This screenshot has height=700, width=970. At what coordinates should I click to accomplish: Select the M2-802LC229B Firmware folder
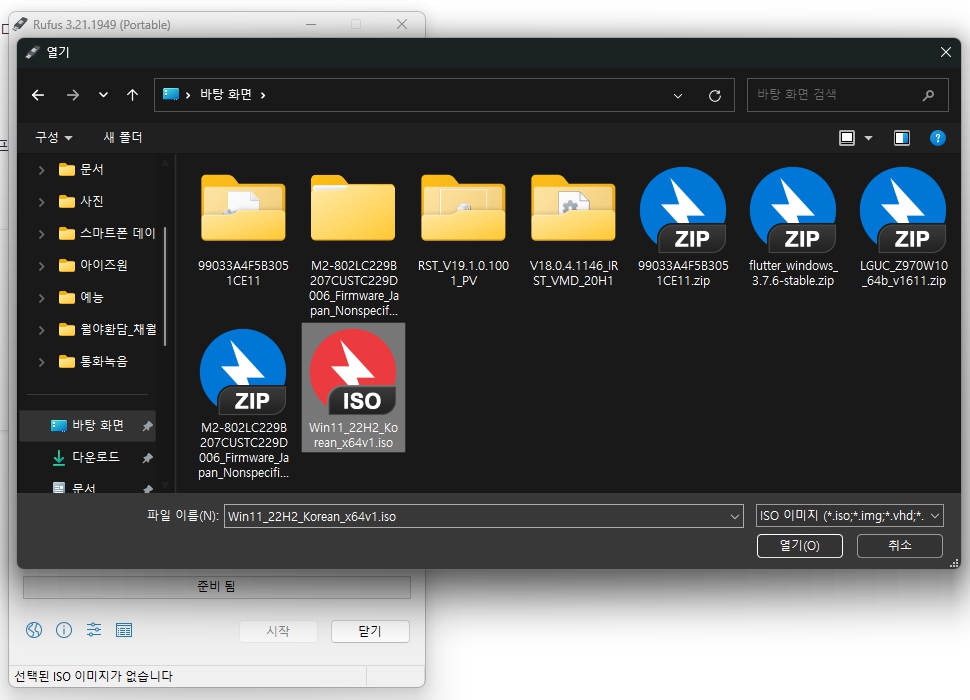pos(353,244)
